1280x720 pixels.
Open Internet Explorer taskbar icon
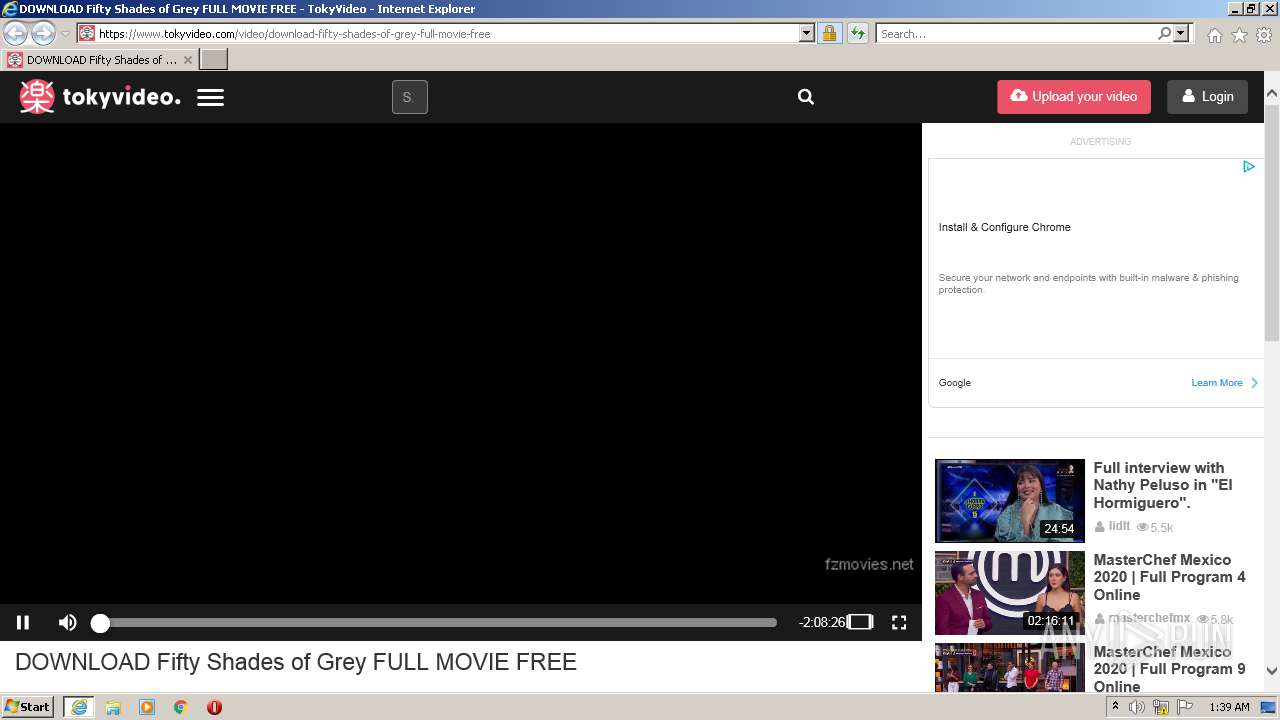click(x=79, y=707)
